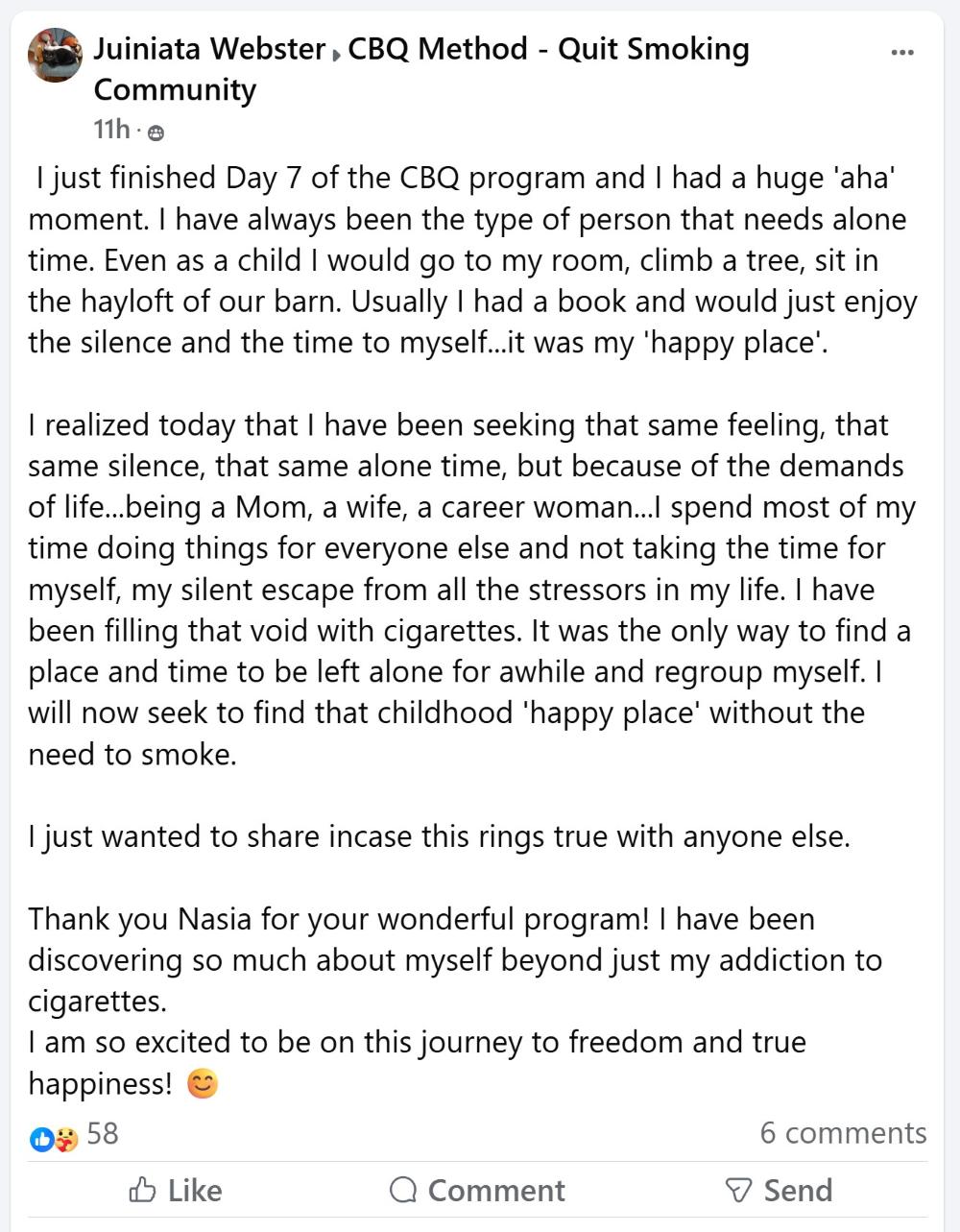
Task: Open Juiniata Webster's profile name link
Action: point(209,48)
